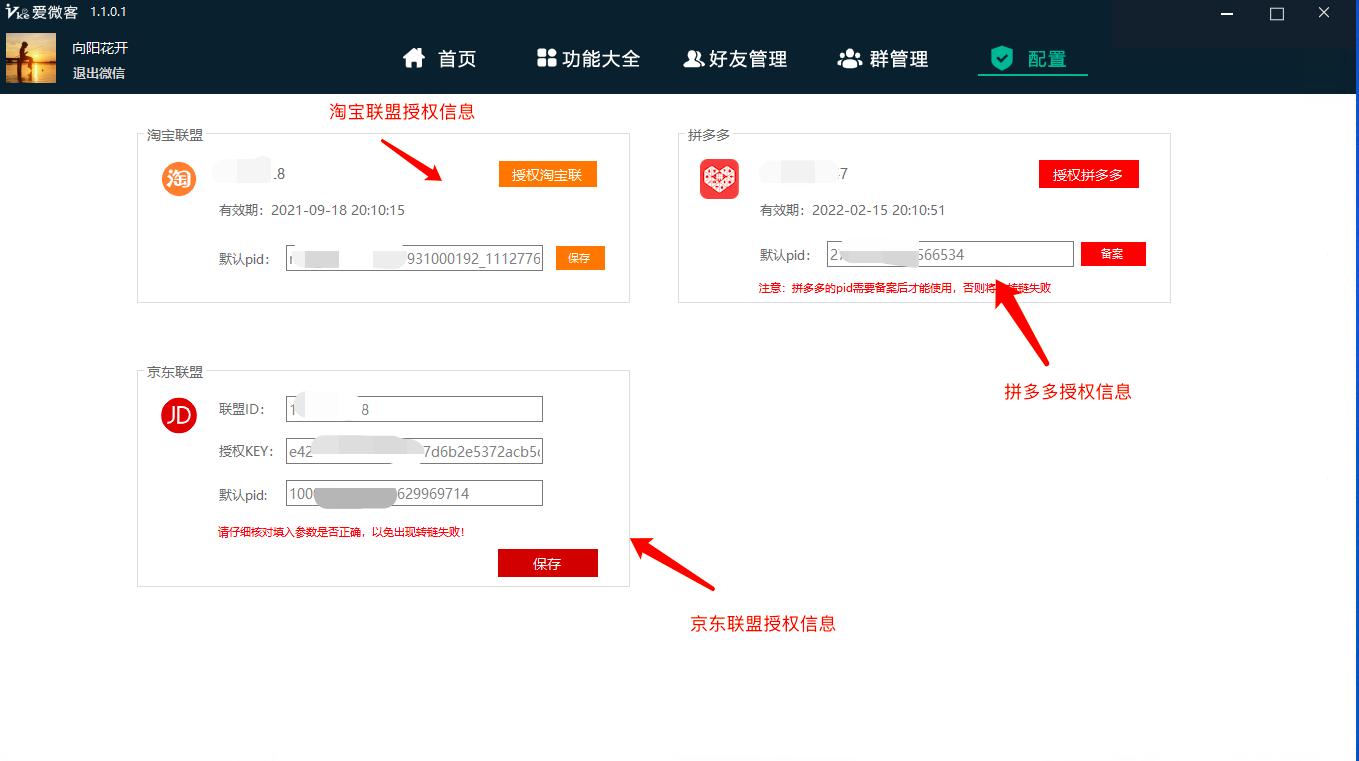Click the username 向阳花开

[100, 48]
